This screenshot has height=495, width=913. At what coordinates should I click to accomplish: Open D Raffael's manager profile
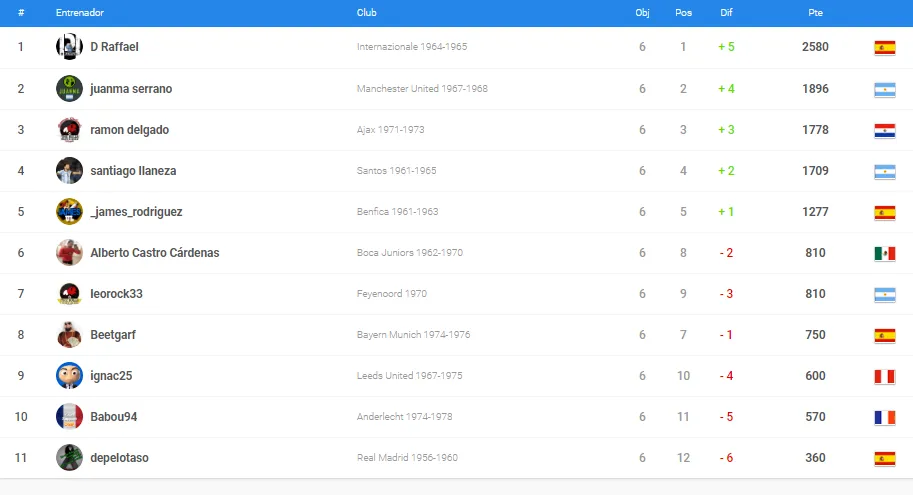click(x=114, y=47)
